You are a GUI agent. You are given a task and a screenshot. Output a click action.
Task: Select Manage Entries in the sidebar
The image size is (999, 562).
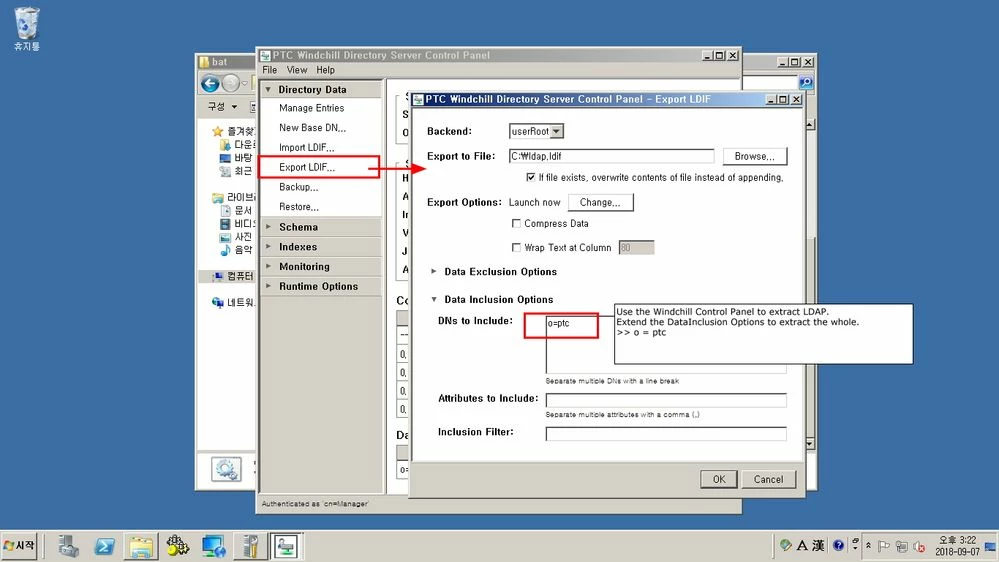pos(311,108)
